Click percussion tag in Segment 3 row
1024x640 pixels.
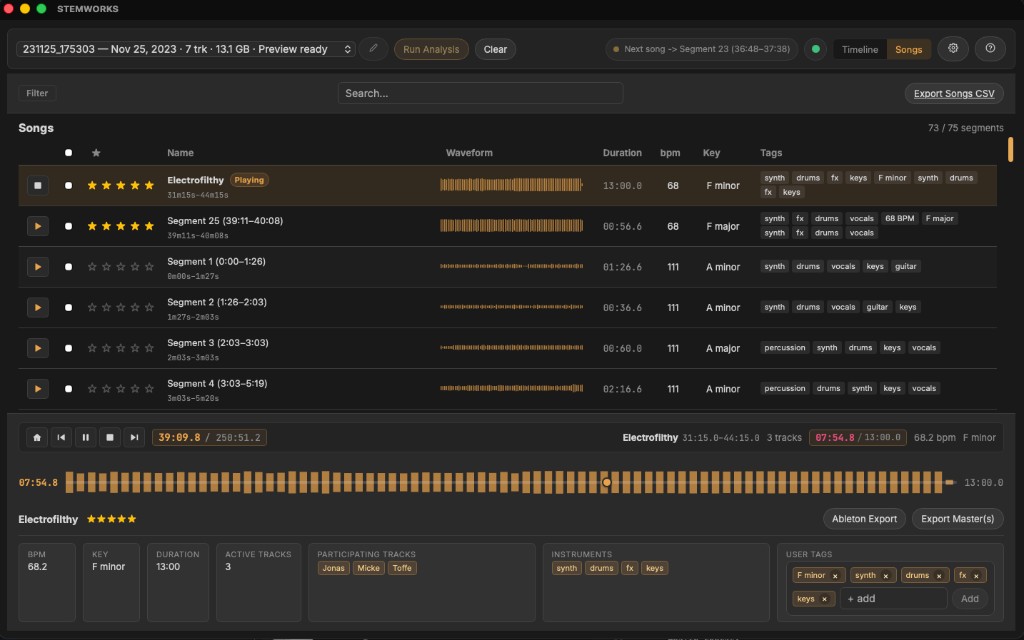point(785,348)
